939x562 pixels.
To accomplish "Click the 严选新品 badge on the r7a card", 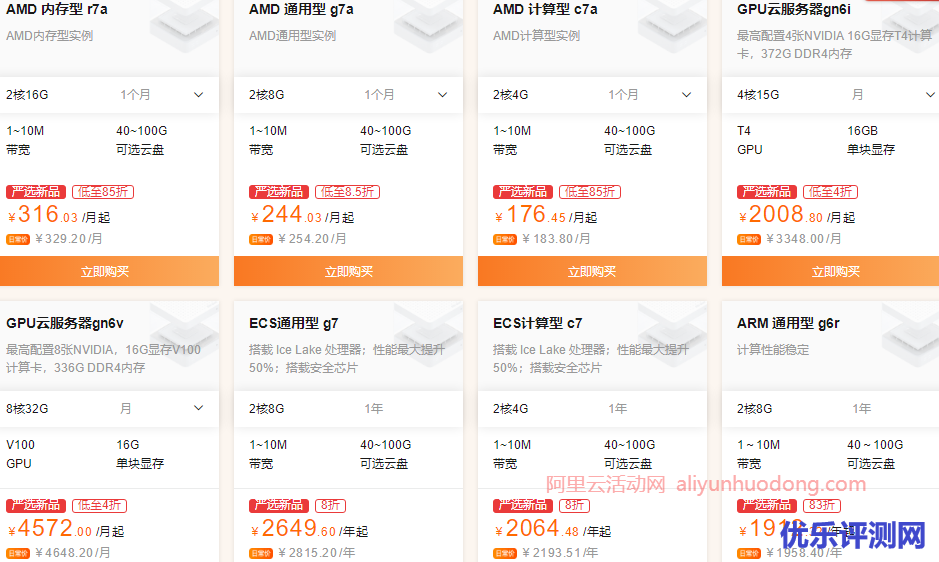I will 35,192.
